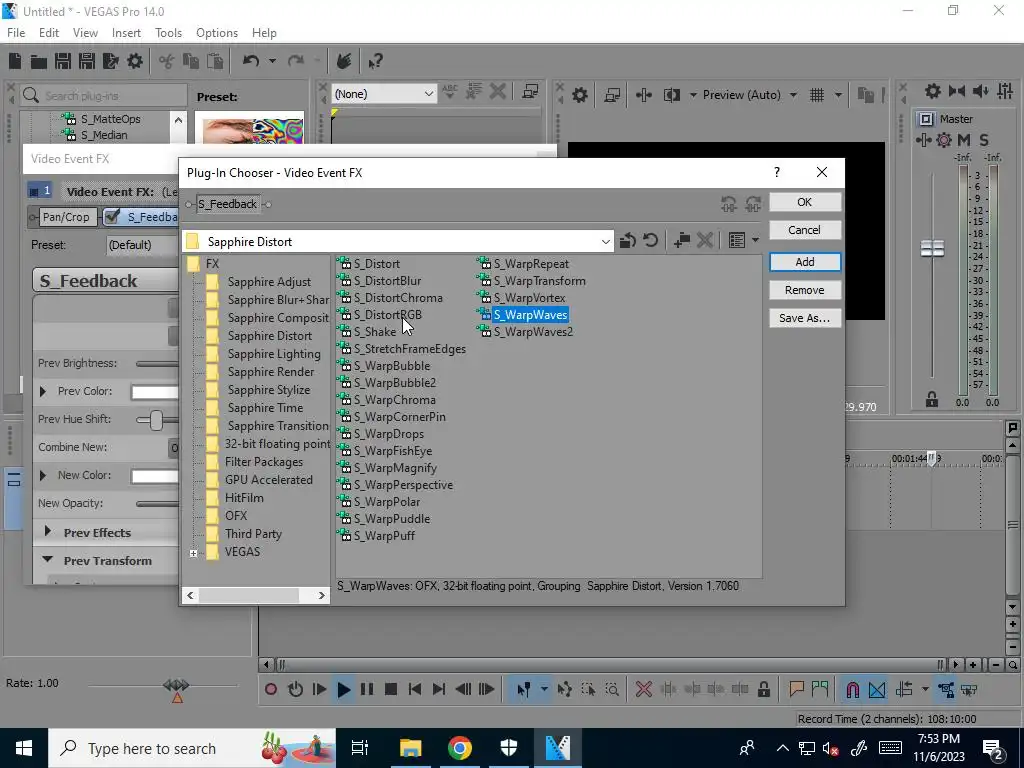Click the Play button in transport bar
This screenshot has height=768, width=1024.
click(344, 689)
